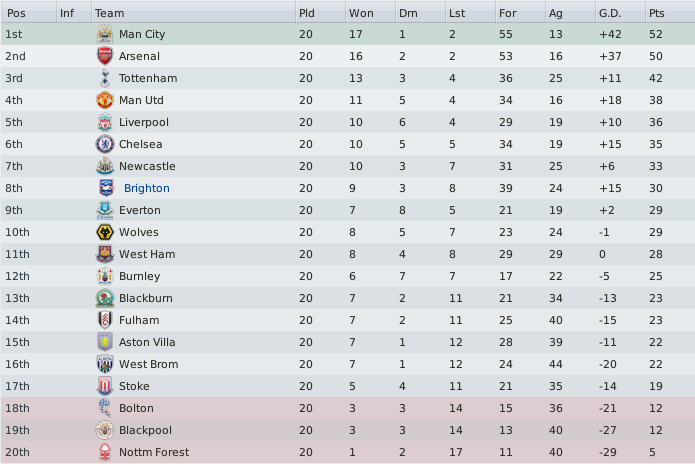Click the Liverpool club crest
The width and height of the screenshot is (695, 464).
pyautogui.click(x=105, y=122)
